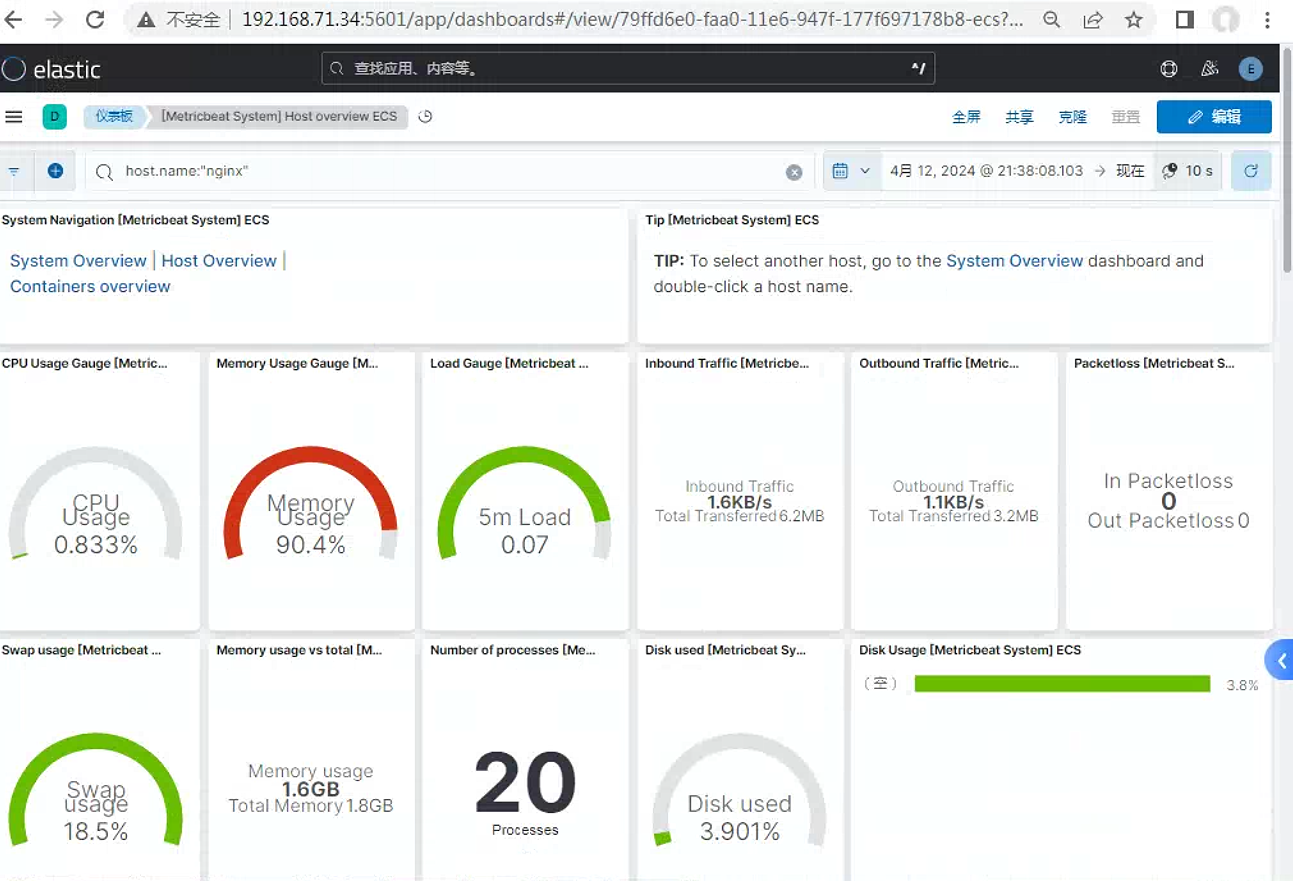Click System Overview link in the TIP
This screenshot has height=881, width=1293.
coord(1014,261)
